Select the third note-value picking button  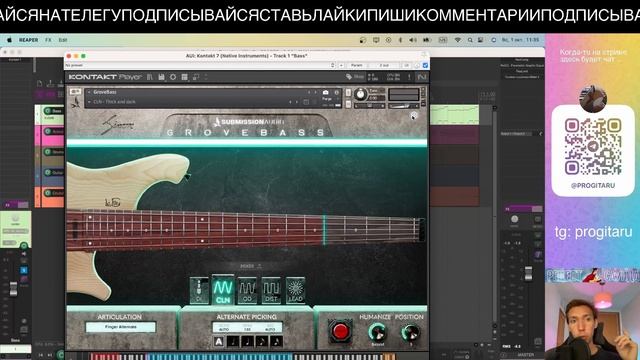pyautogui.click(x=262, y=341)
